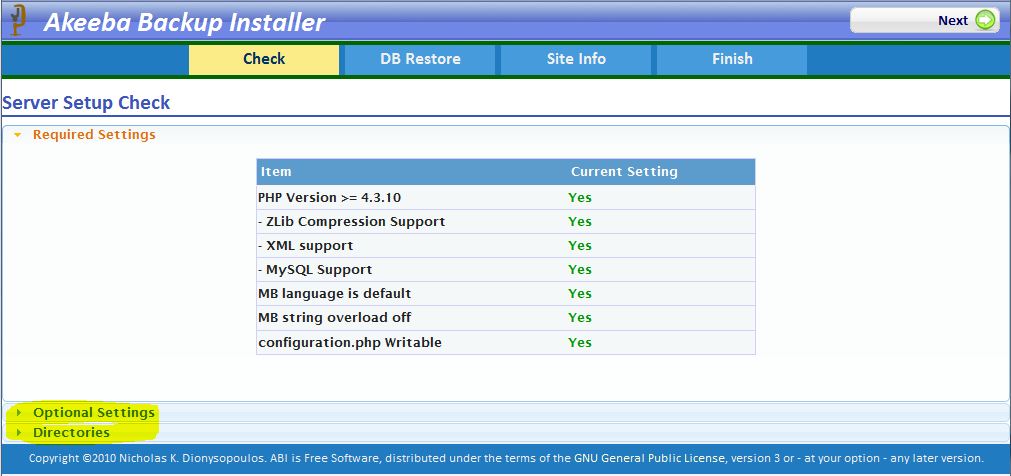Click the Required Settings arrow icon
Image resolution: width=1011 pixels, height=476 pixels.
coord(18,135)
